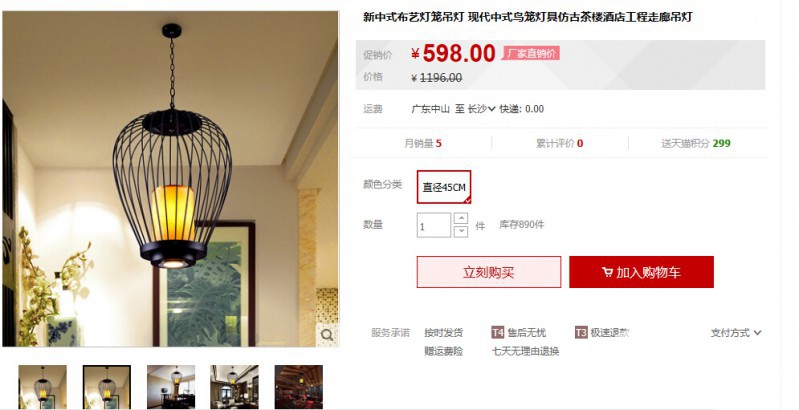Select the first lamp thumbnail
Screen dimensions: 799x410
42,387
